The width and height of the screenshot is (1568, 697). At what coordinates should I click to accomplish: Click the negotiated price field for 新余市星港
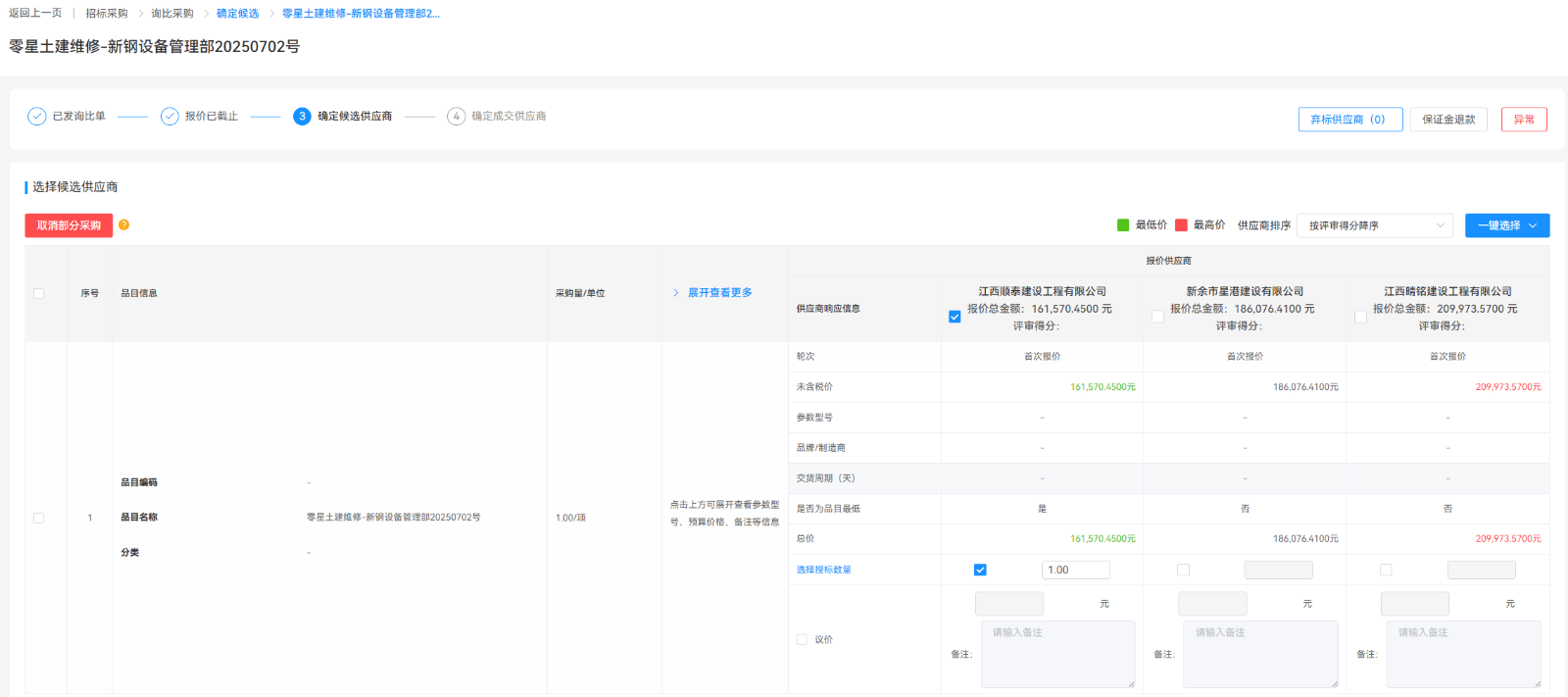point(1212,603)
